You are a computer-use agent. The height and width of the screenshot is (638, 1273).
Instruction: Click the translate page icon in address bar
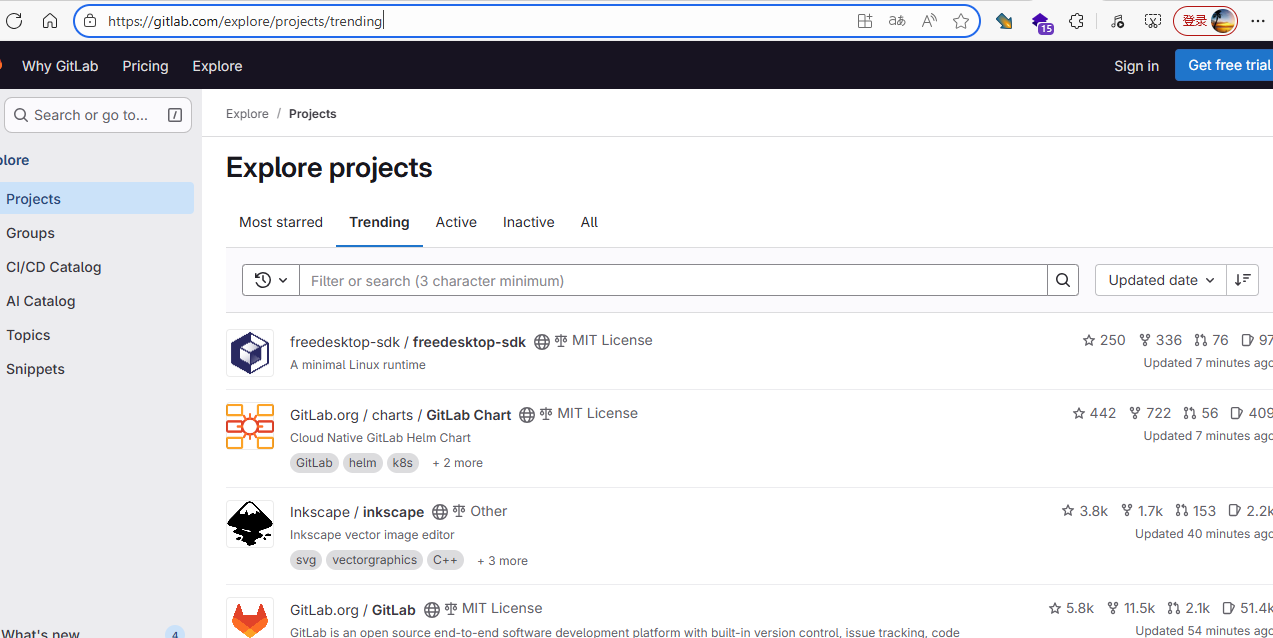pyautogui.click(x=897, y=21)
